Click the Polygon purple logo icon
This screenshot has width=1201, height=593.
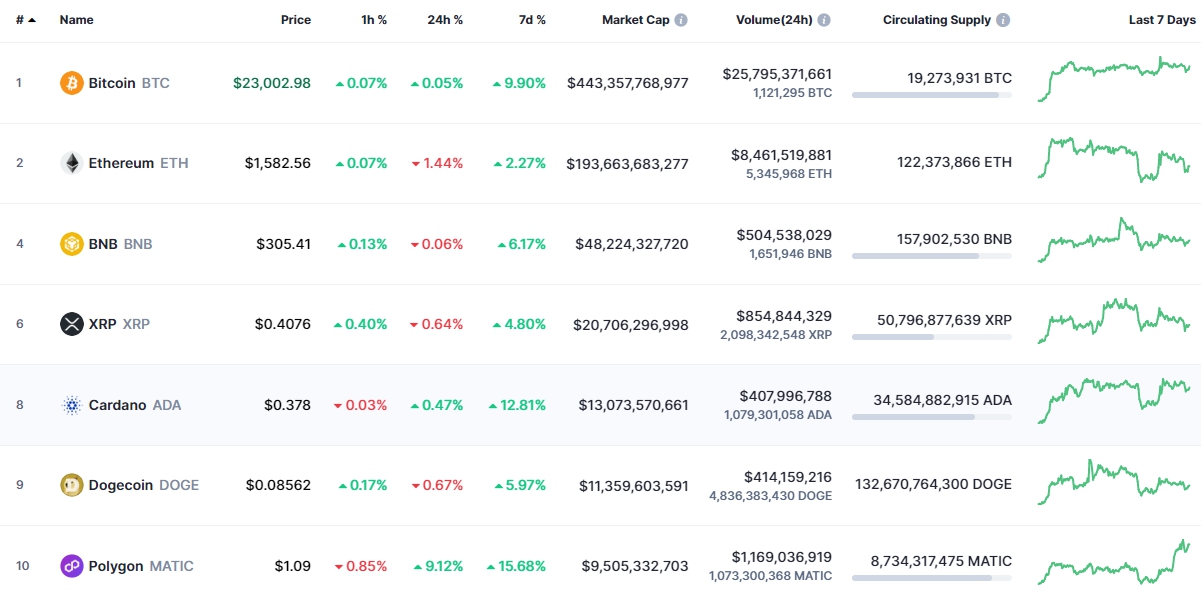pyautogui.click(x=72, y=566)
